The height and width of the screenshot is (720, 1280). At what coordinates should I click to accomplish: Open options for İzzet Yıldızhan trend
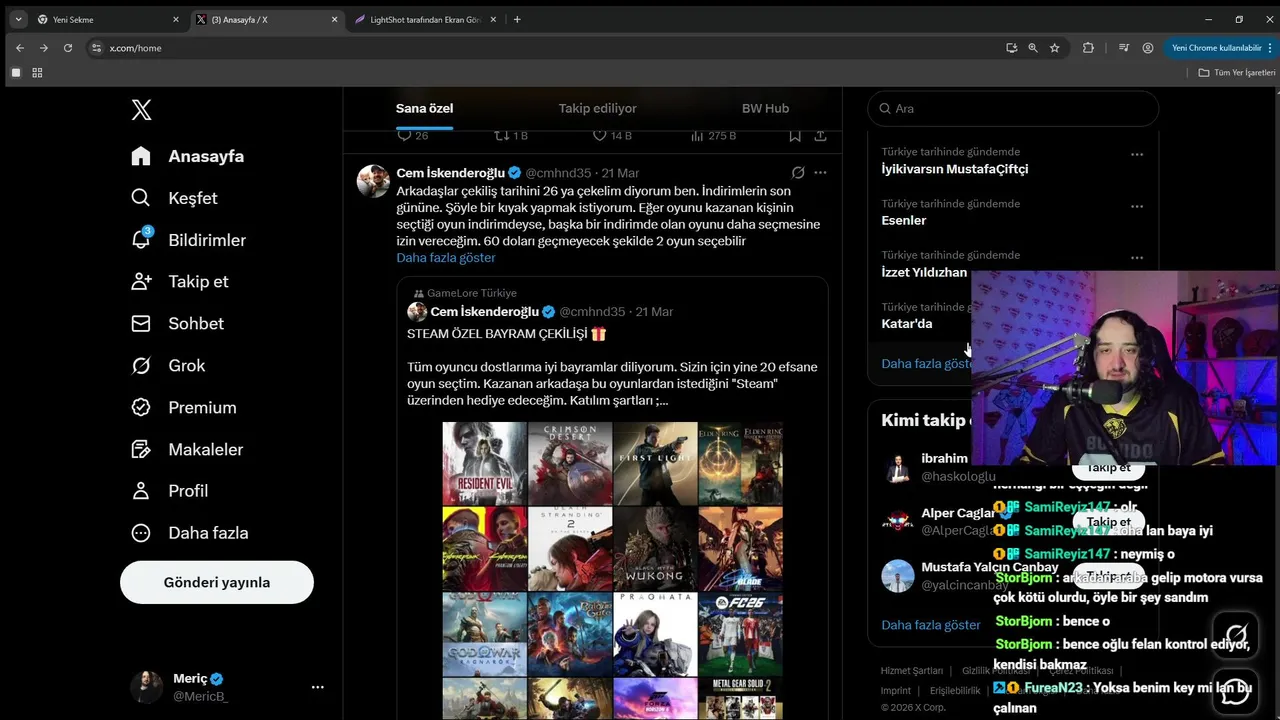pyautogui.click(x=1137, y=258)
